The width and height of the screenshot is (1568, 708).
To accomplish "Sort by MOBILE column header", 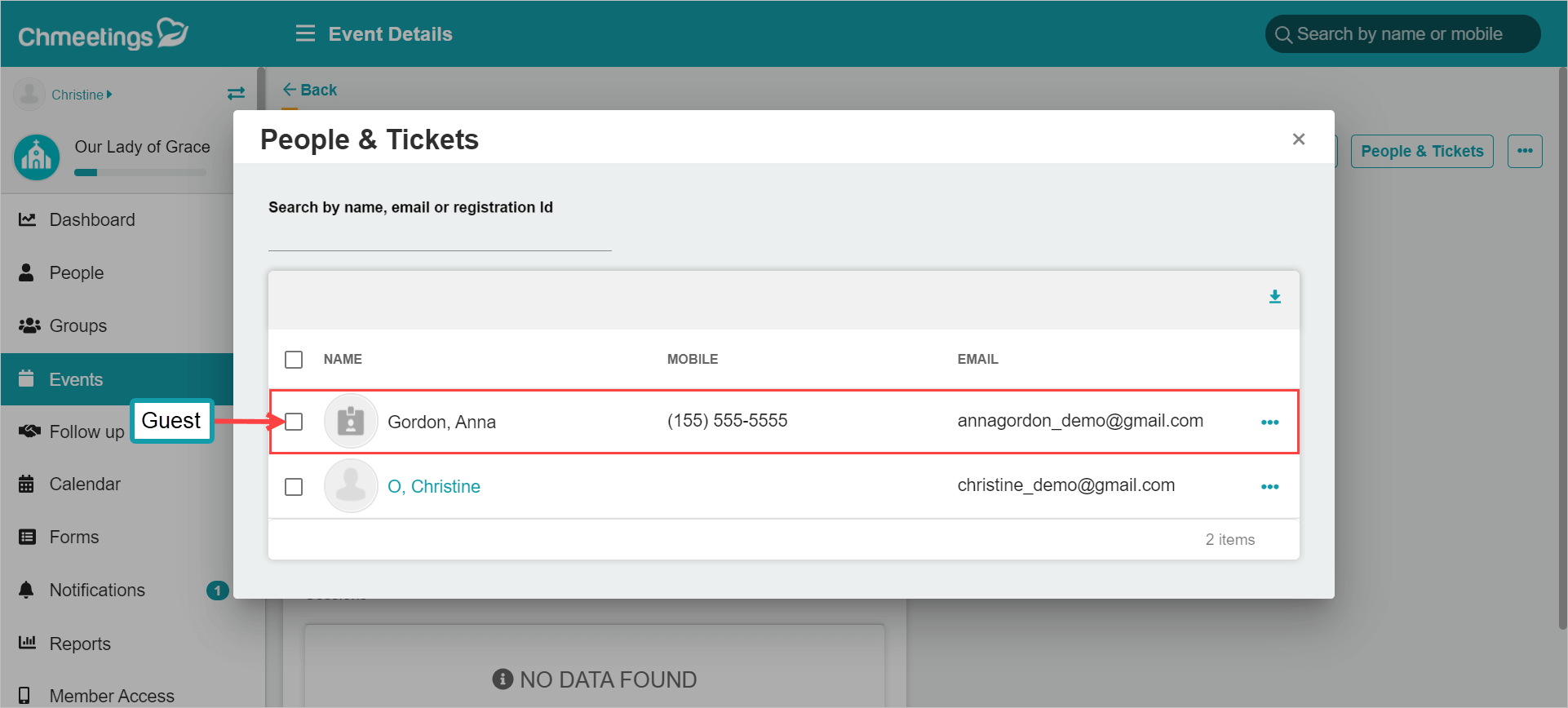I will tap(693, 359).
